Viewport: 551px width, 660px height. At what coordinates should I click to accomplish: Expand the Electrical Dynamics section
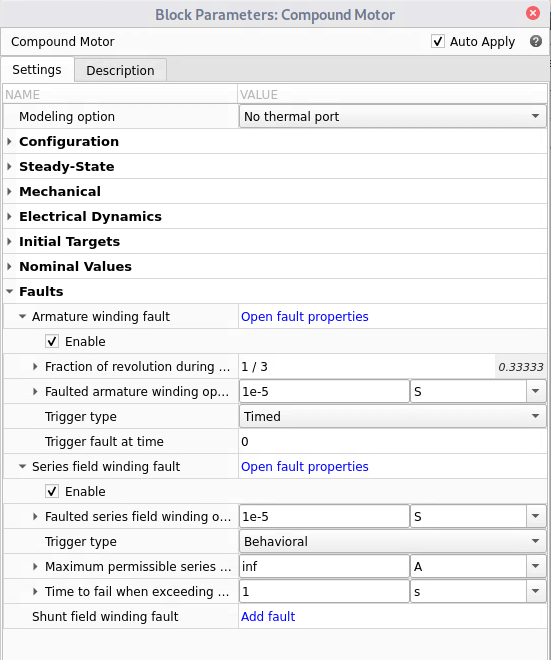tap(9, 216)
